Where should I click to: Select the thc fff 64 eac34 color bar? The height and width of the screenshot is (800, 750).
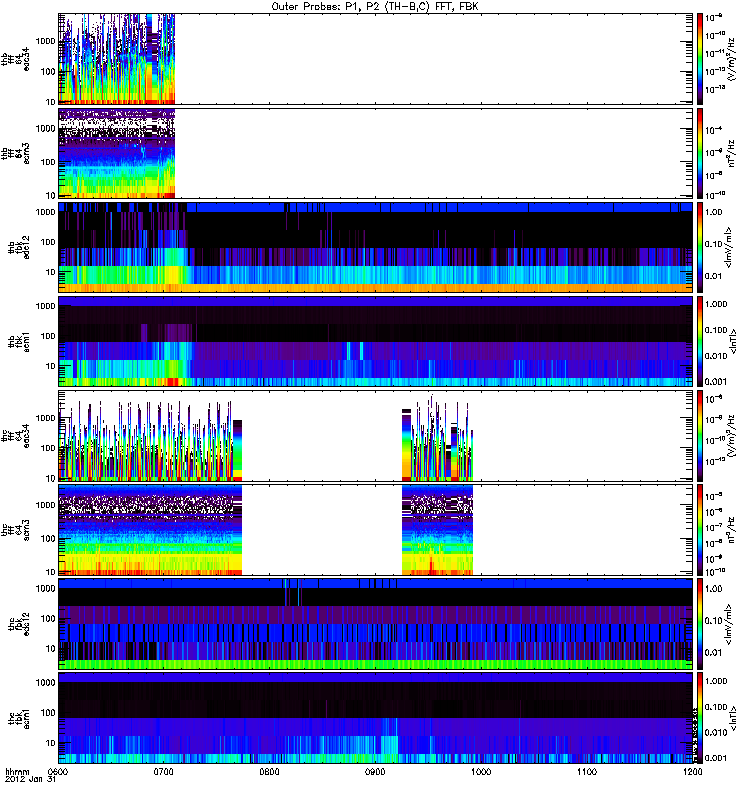[700, 436]
